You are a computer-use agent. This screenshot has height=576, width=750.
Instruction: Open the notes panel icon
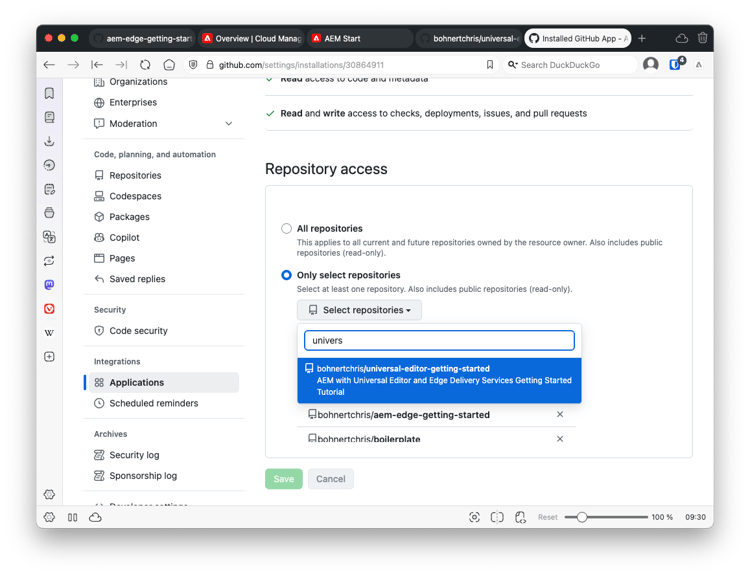(x=49, y=189)
